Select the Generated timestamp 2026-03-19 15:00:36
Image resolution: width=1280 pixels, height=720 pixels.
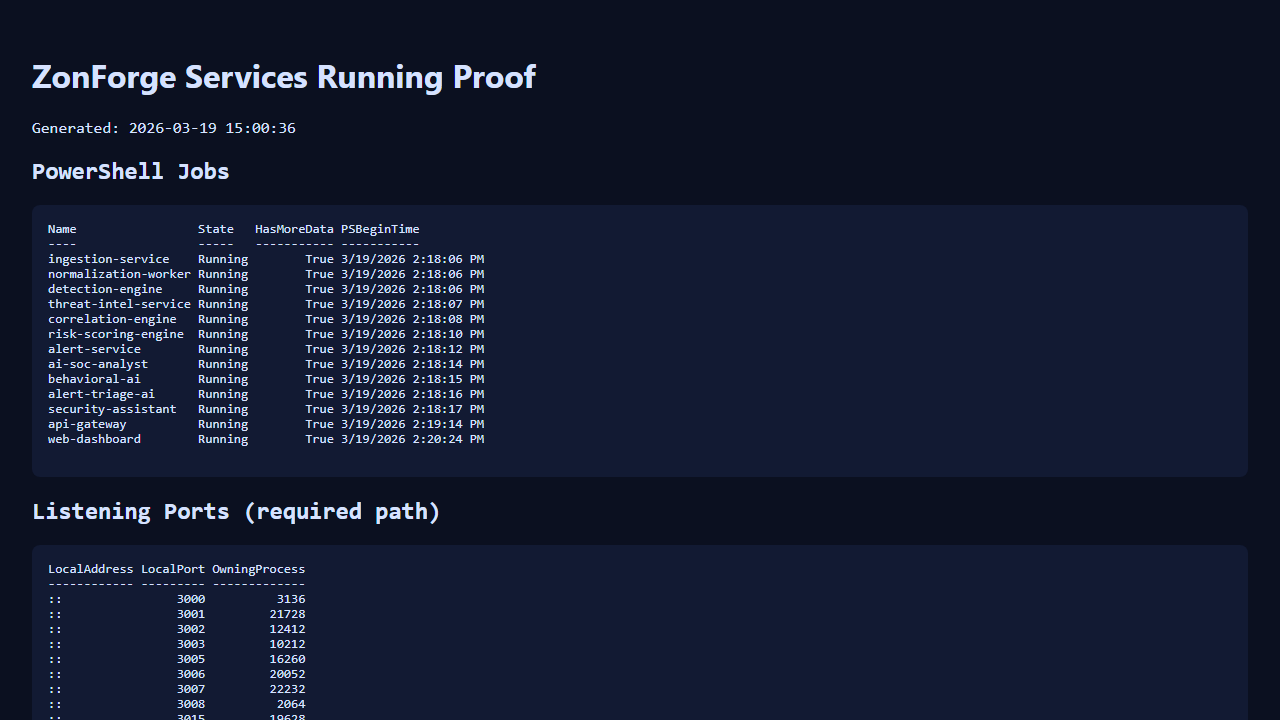[x=212, y=128]
